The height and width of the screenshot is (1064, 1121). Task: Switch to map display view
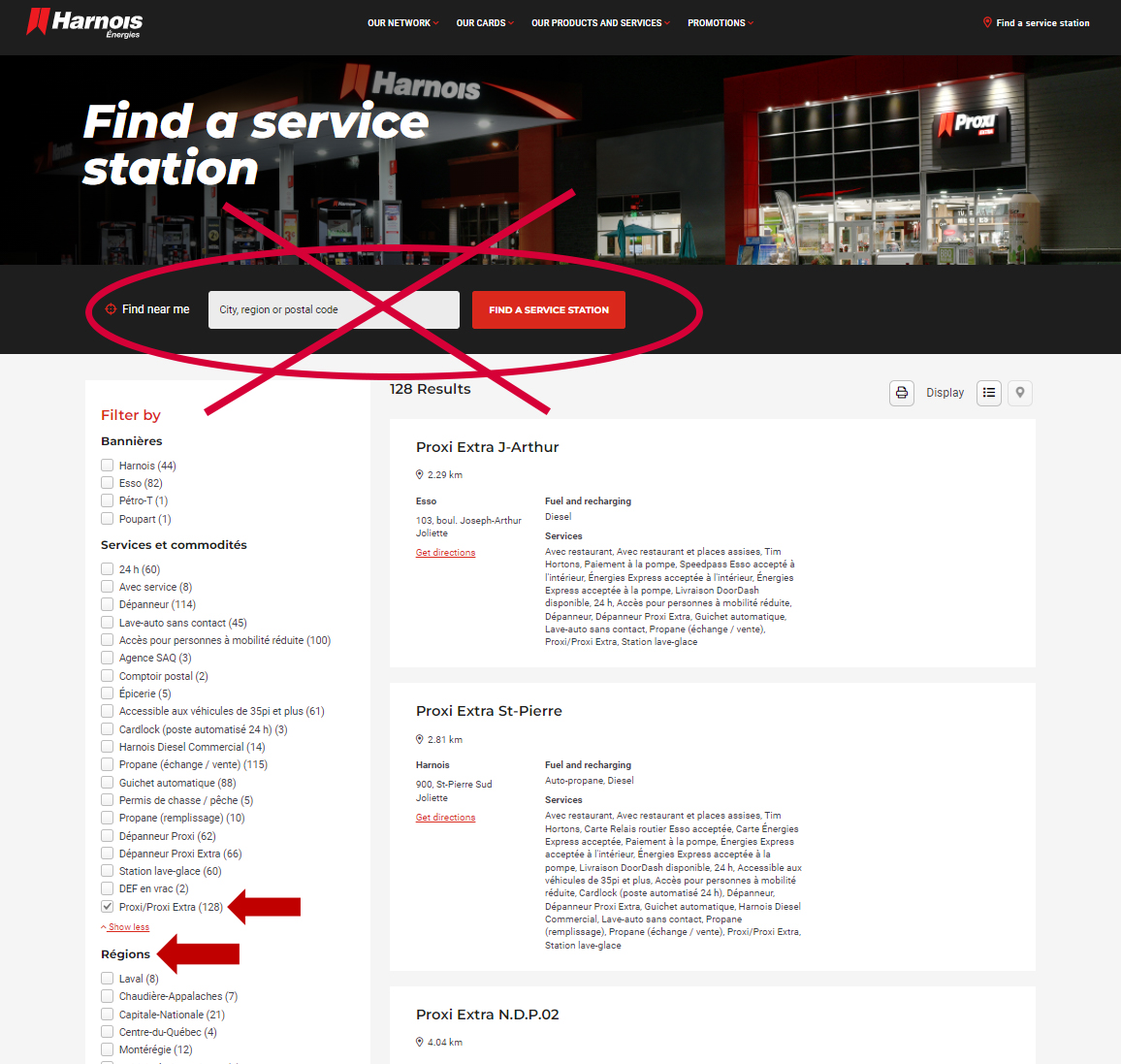(1020, 393)
